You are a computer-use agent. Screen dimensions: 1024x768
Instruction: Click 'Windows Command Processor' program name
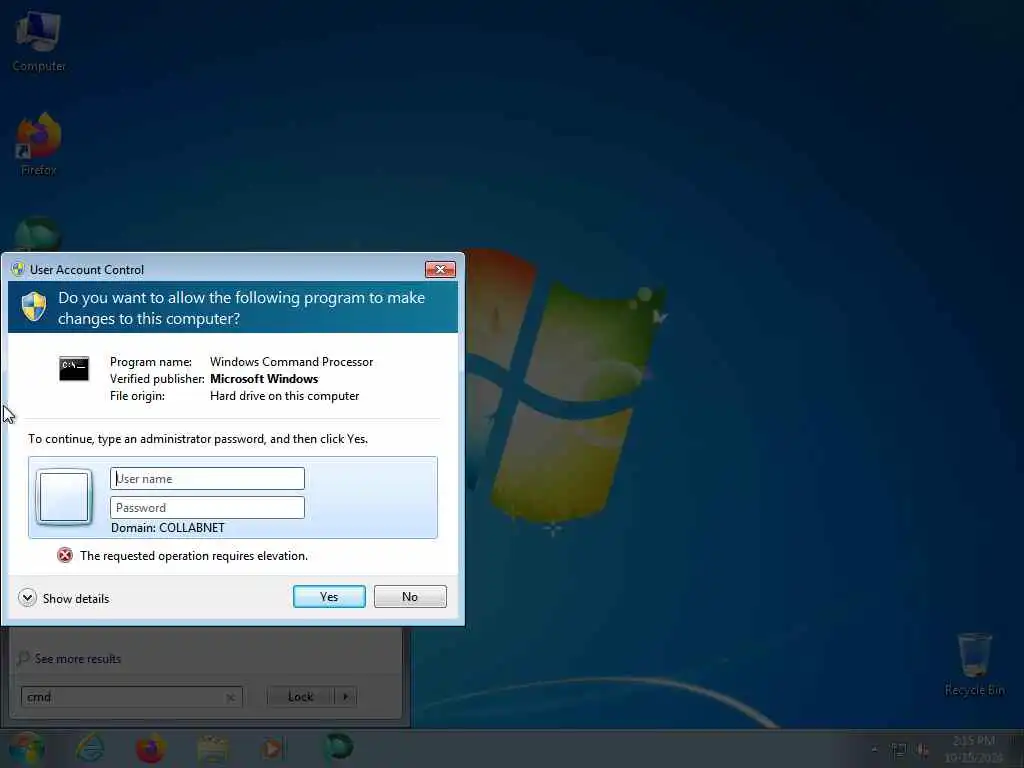point(291,362)
